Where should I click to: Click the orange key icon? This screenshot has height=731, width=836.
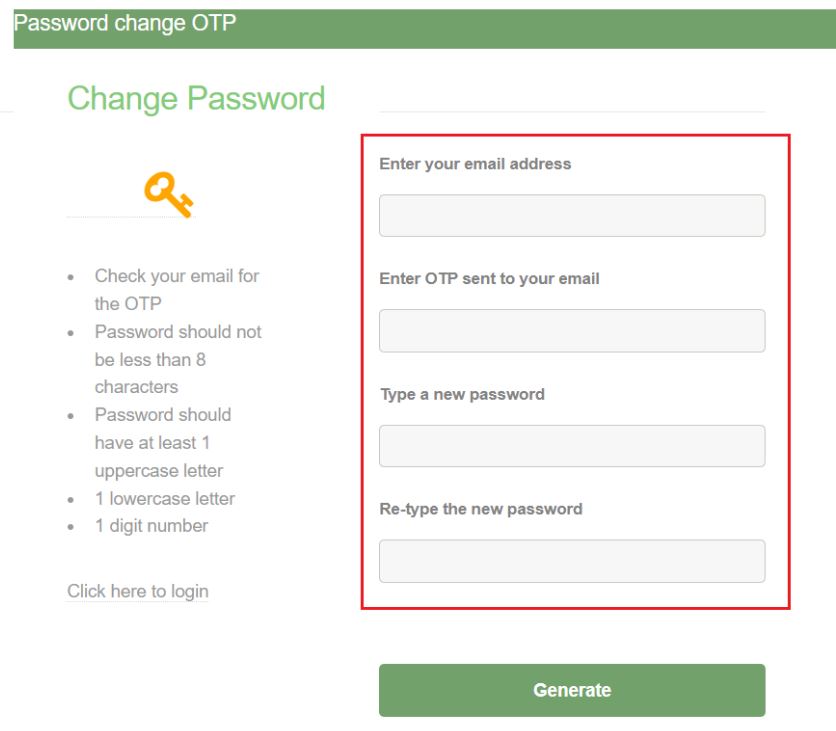point(168,192)
